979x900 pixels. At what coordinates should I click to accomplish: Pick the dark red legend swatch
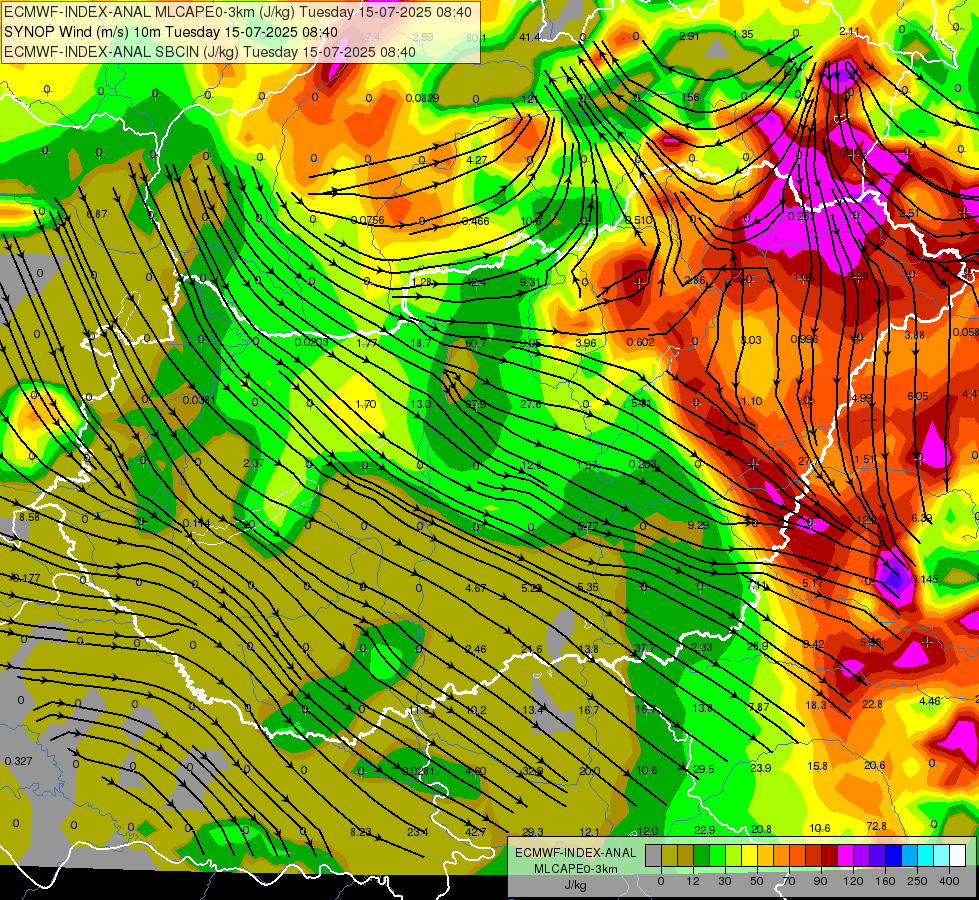click(x=829, y=855)
